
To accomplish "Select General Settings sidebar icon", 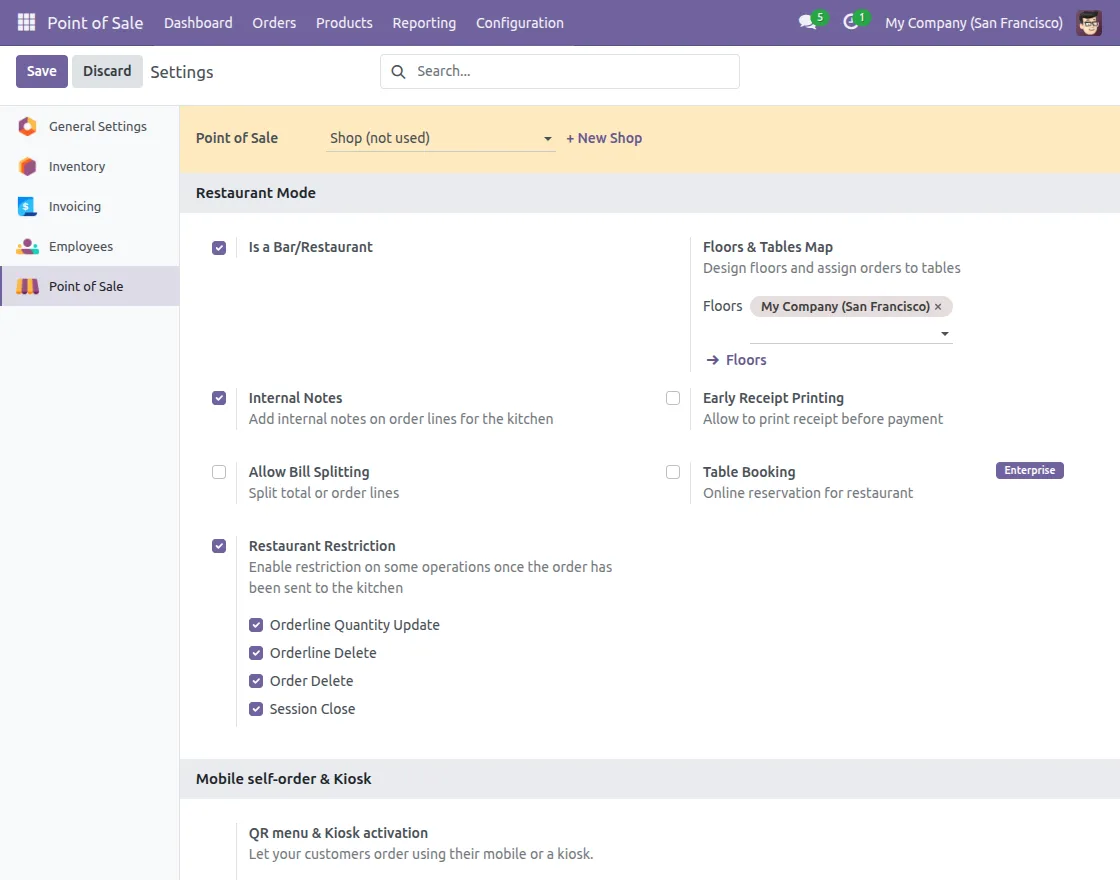I will (28, 126).
